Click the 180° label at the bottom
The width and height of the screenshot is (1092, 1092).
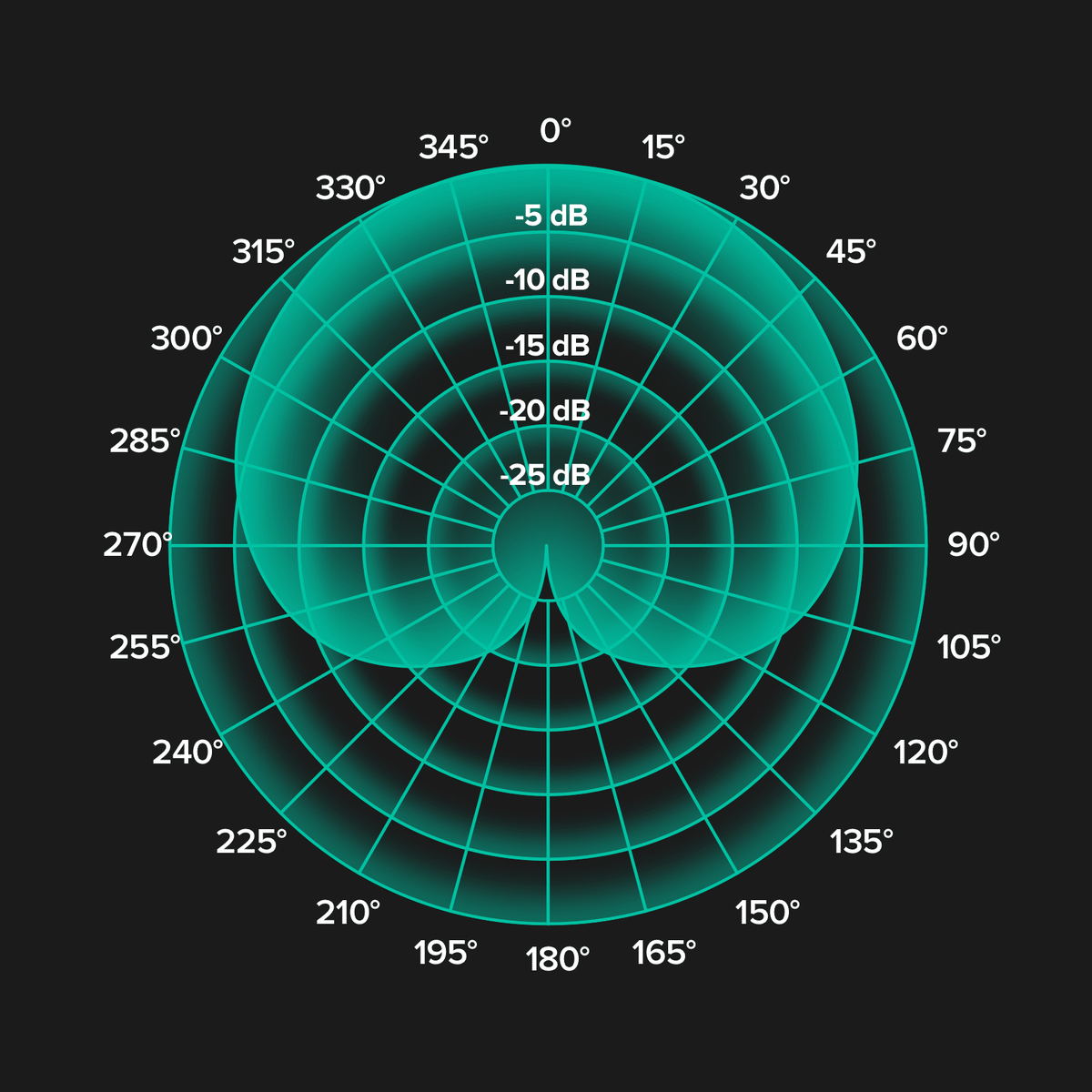[556, 957]
